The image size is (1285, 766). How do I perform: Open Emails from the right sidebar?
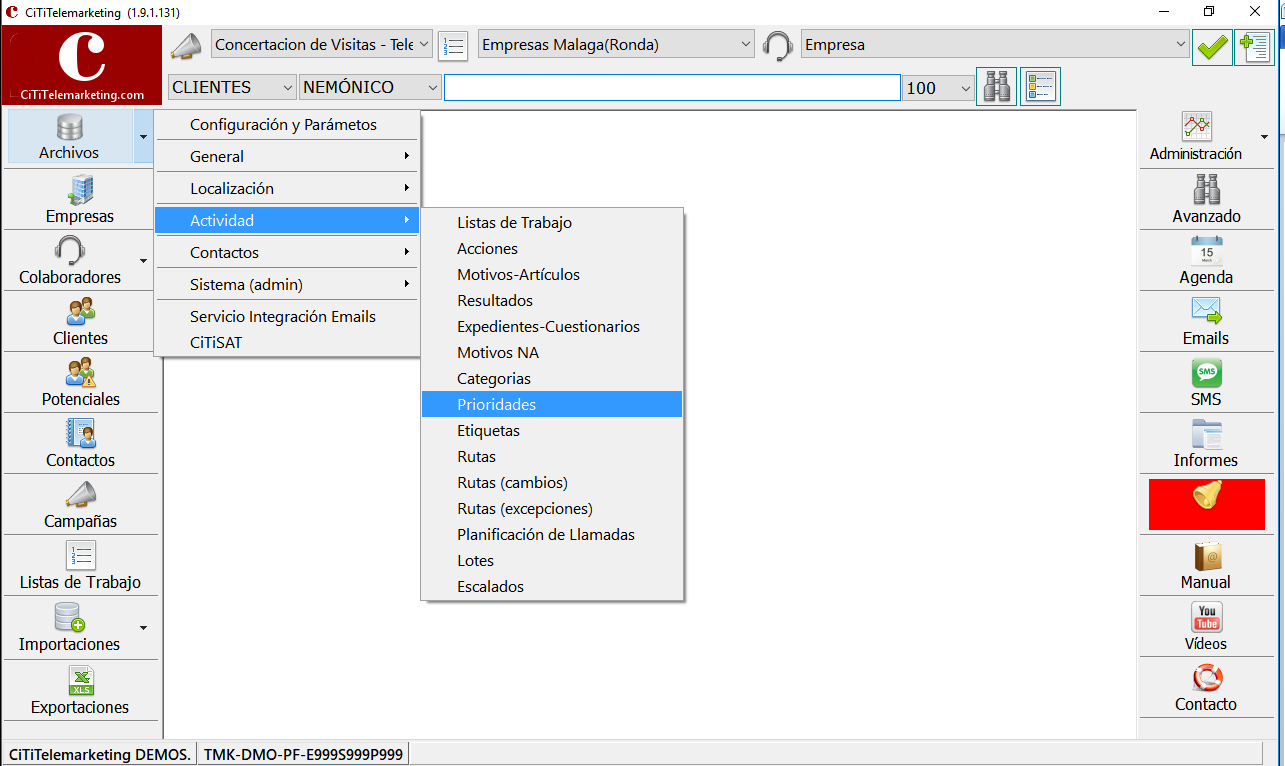(x=1206, y=322)
